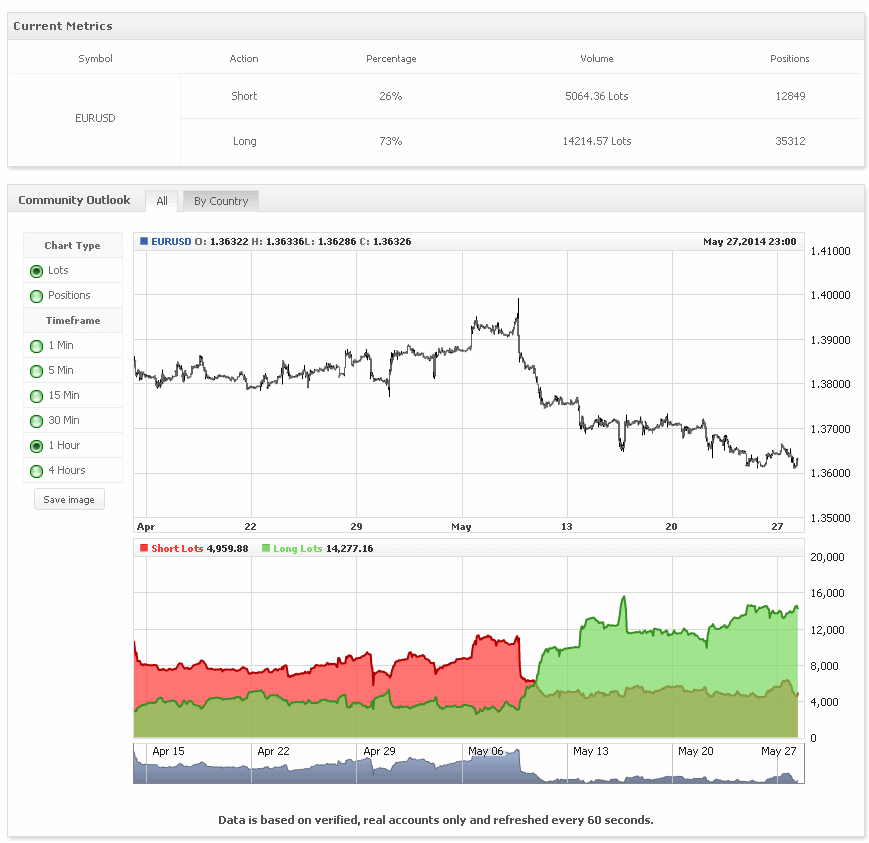869x843 pixels.
Task: Click the EURUSD label in chart header
Action: click(x=171, y=242)
